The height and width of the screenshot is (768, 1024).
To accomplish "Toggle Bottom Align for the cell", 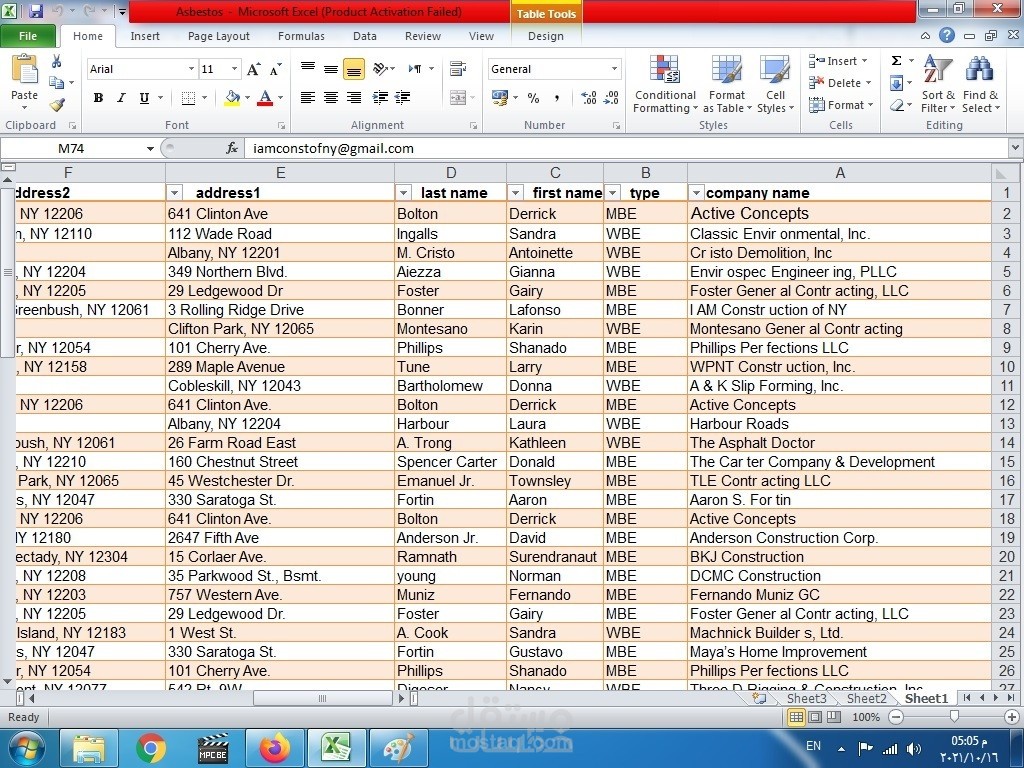I will pos(354,69).
